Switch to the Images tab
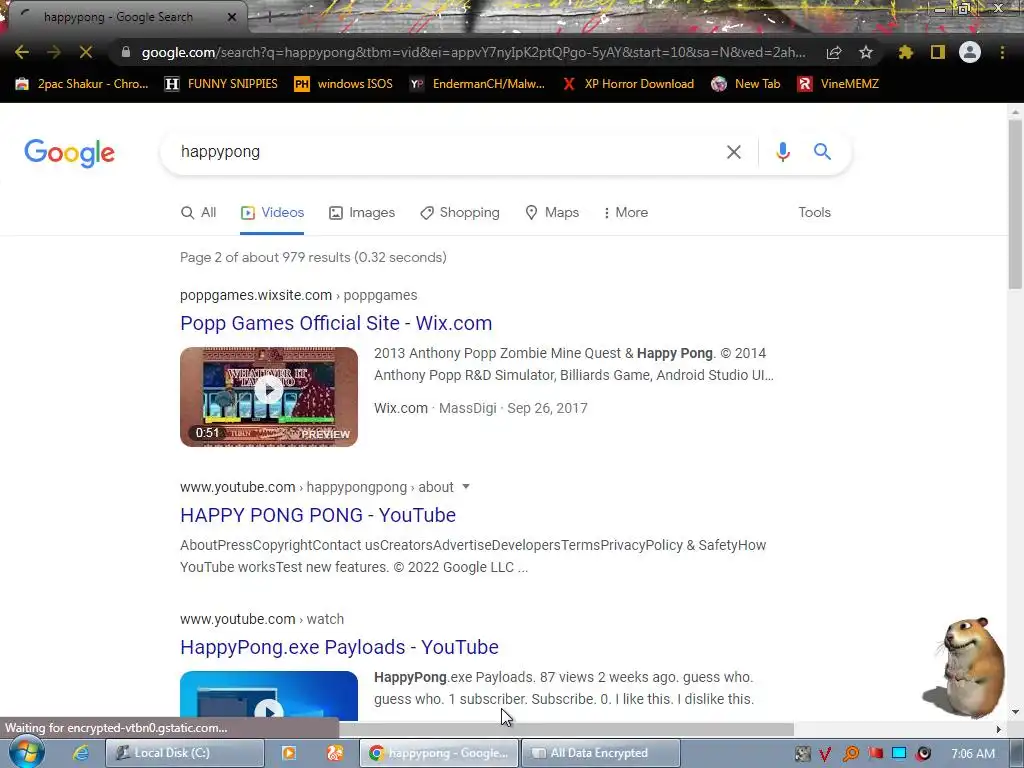Image resolution: width=1024 pixels, height=768 pixels. [x=362, y=213]
